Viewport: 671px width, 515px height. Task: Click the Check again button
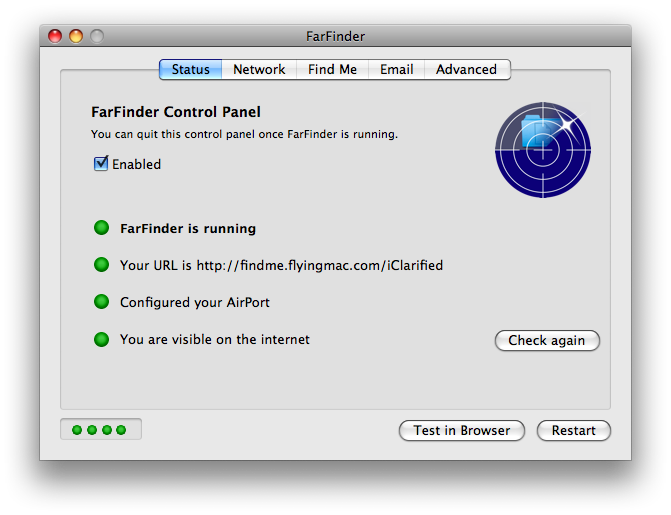click(547, 340)
